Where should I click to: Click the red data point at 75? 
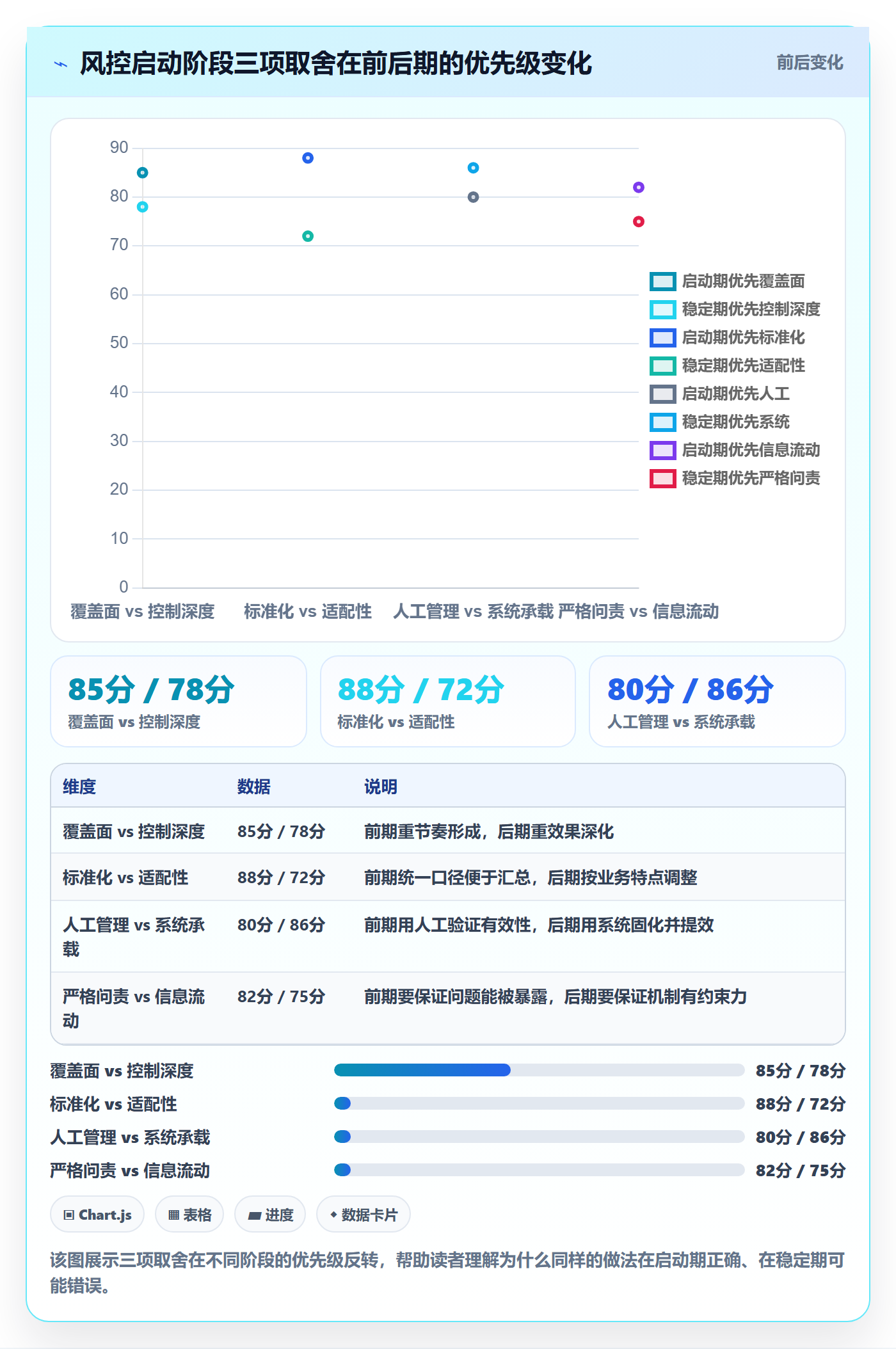(x=639, y=221)
